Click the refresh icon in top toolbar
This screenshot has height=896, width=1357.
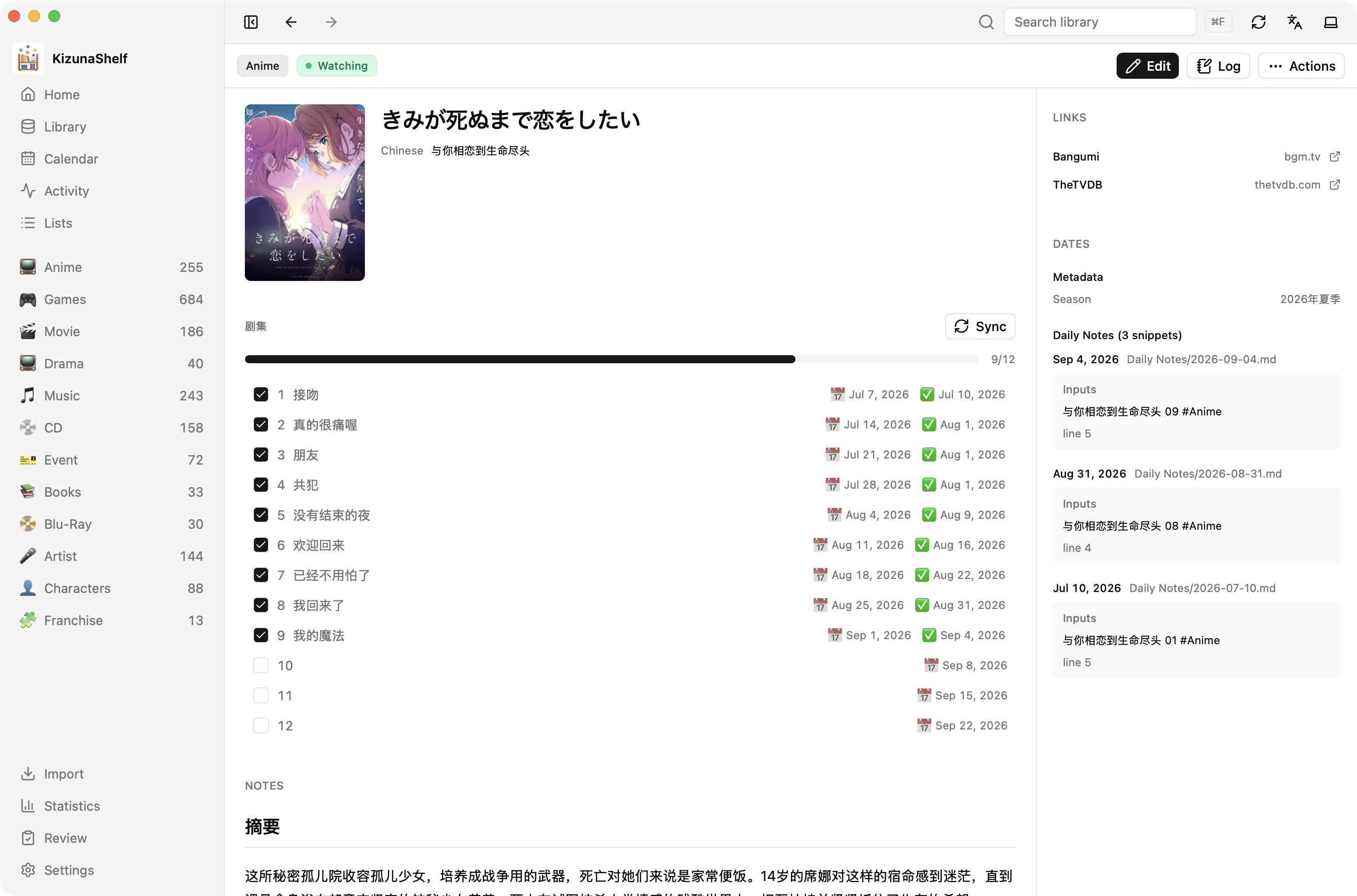pyautogui.click(x=1258, y=22)
